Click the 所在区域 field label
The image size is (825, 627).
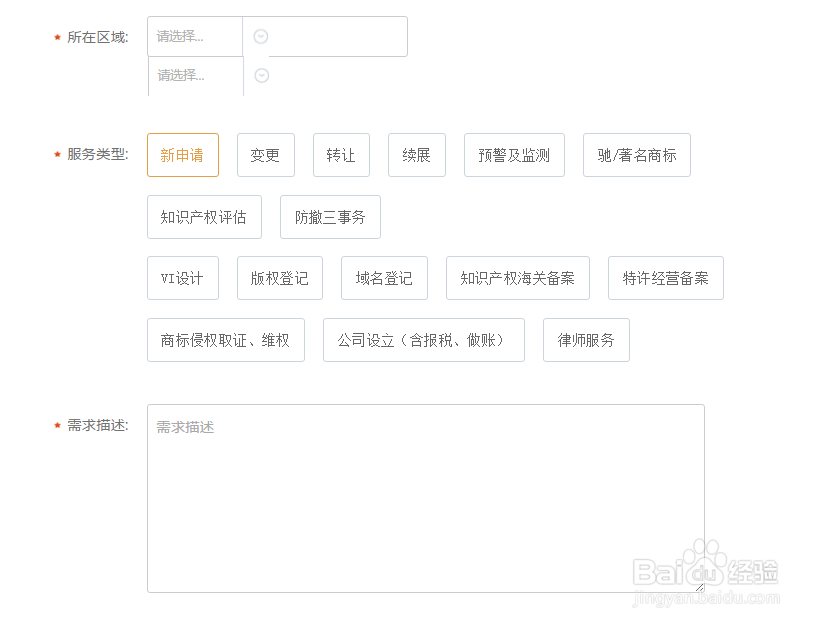pyautogui.click(x=97, y=37)
